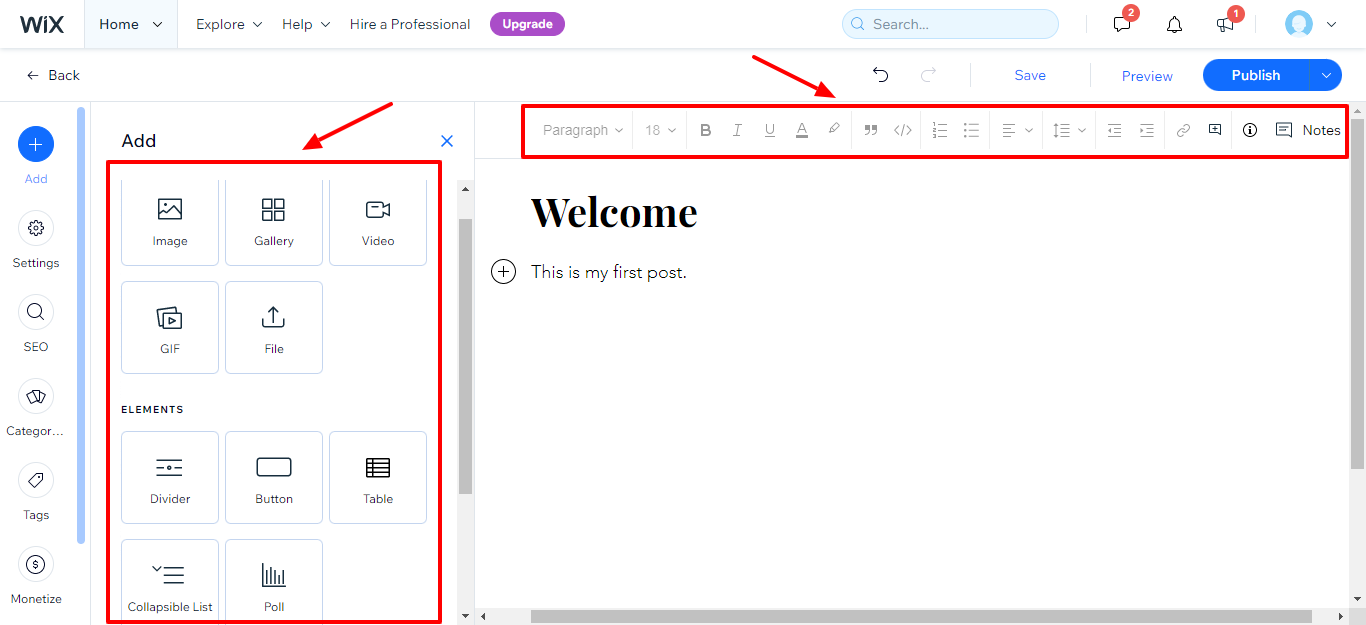Viewport: 1366px width, 625px height.
Task: Open the highlight color picker
Action: pyautogui.click(x=834, y=130)
